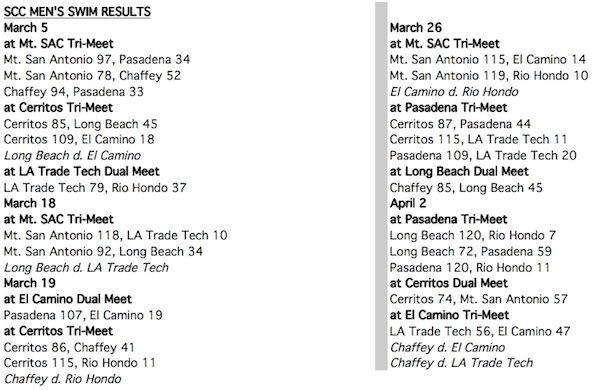This screenshot has width=600, height=390.
Task: Select the italic Chaffey d. Rio Hondo line
Action: [63, 379]
